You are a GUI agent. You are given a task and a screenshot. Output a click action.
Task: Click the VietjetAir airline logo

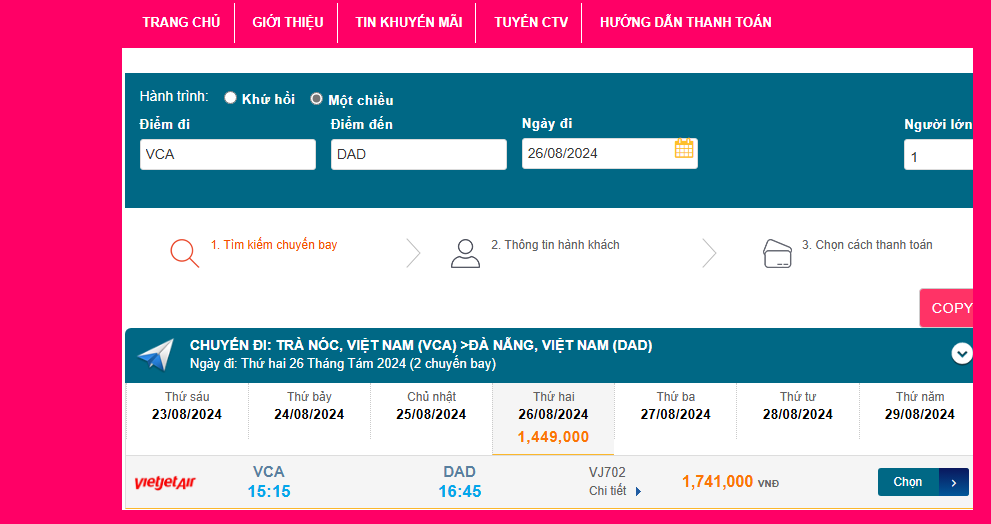pyautogui.click(x=165, y=483)
